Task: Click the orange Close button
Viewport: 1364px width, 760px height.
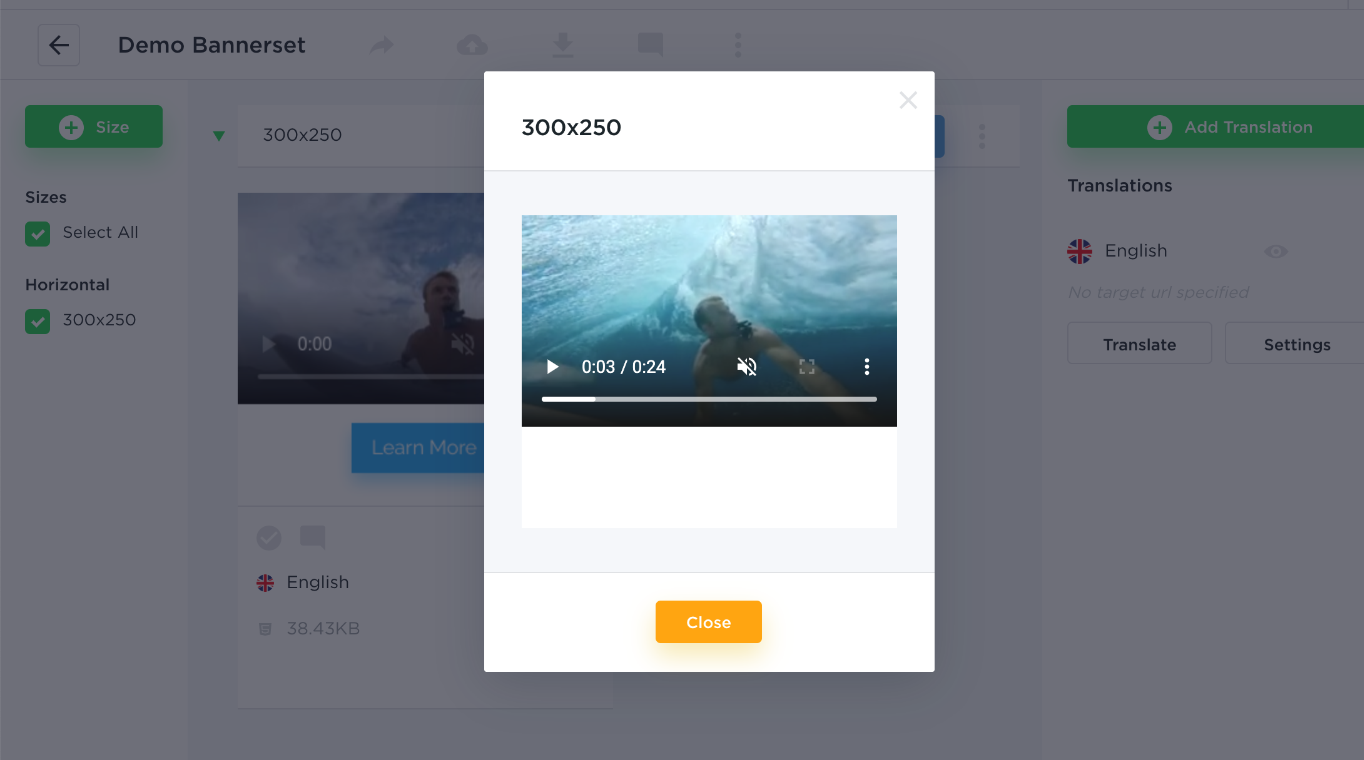Action: pos(709,622)
